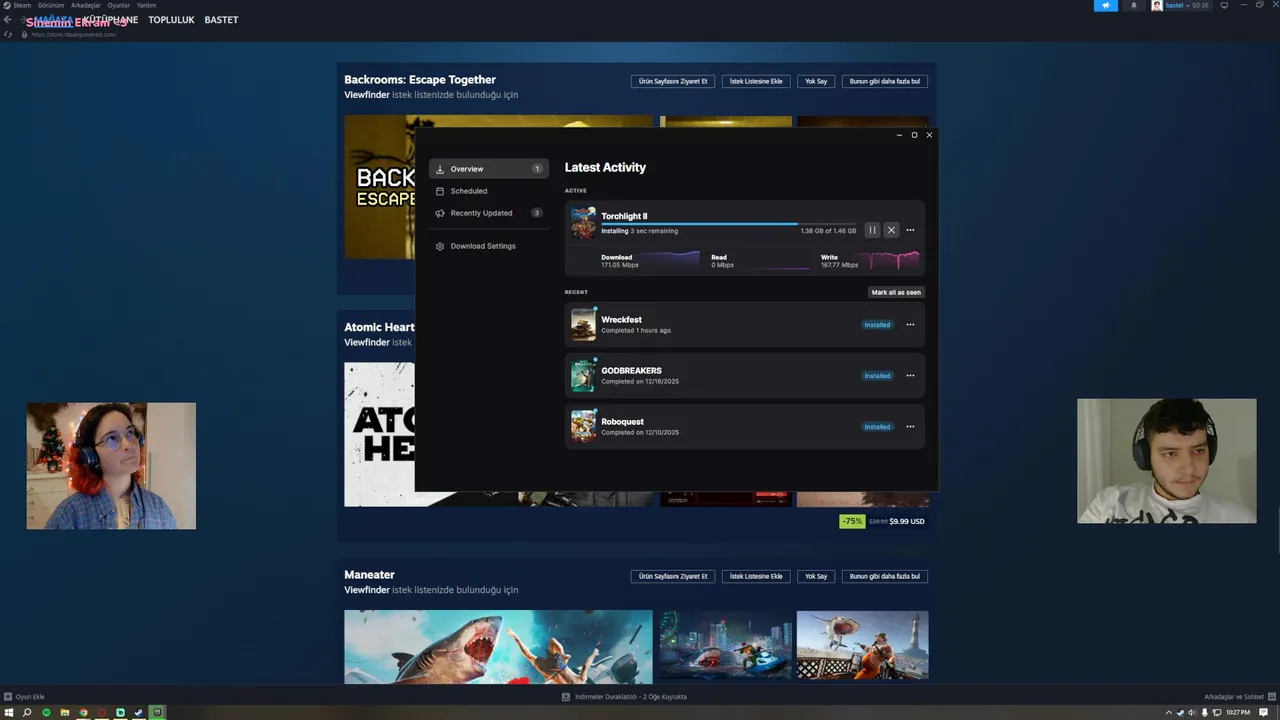The height and width of the screenshot is (720, 1280).
Task: Click the Latest Activity heading
Action: [605, 167]
